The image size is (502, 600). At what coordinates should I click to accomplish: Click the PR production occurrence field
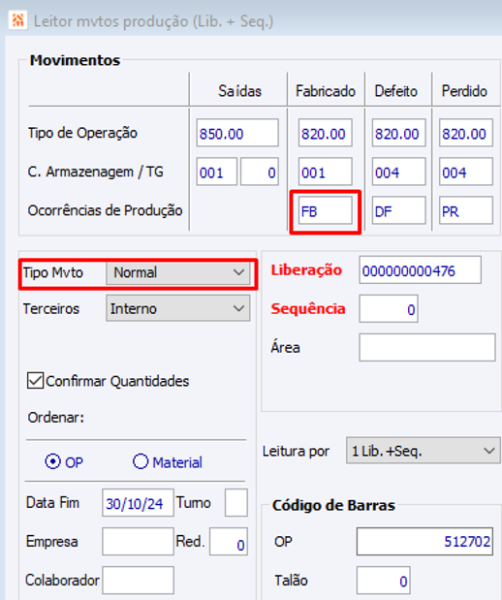point(466,210)
